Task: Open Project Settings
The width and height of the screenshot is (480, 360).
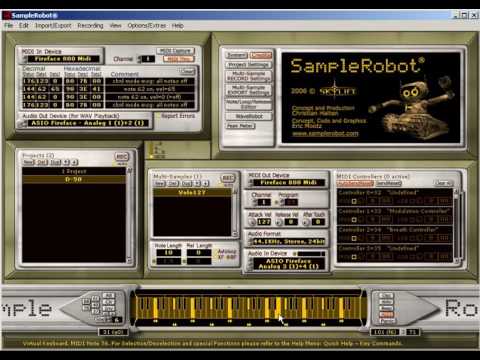Action: tap(249, 65)
